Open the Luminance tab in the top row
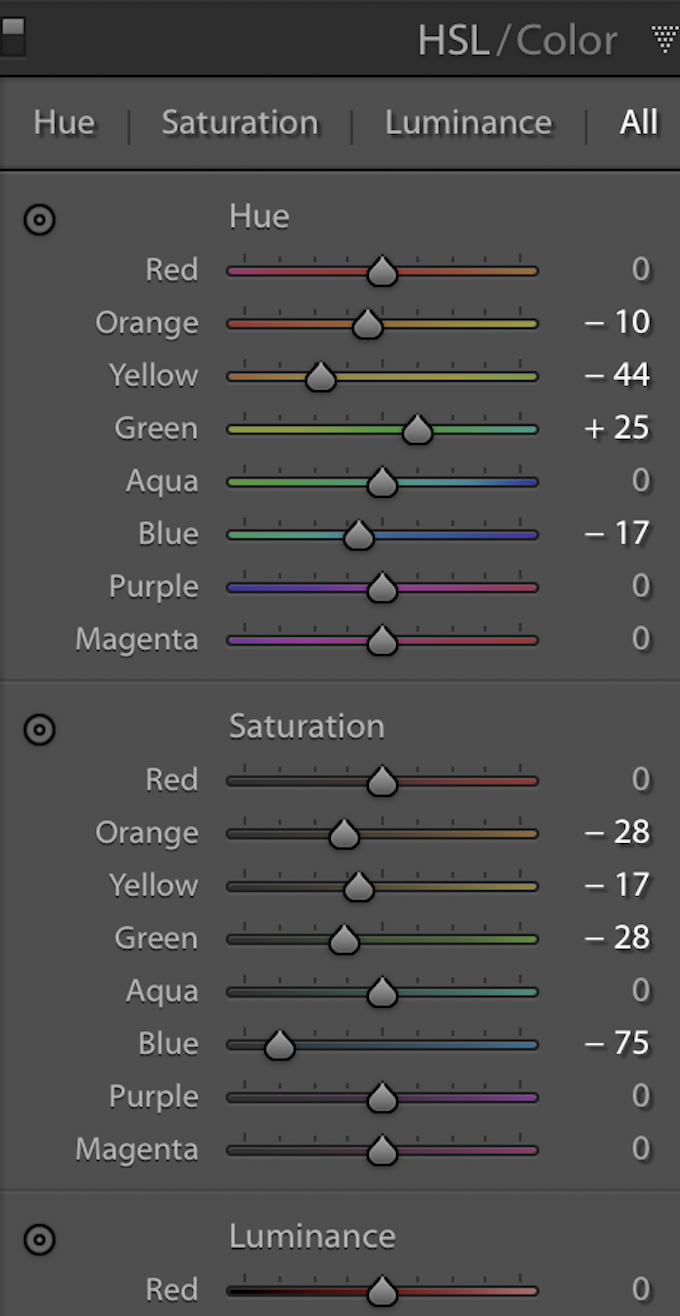The width and height of the screenshot is (680, 1316). 468,123
